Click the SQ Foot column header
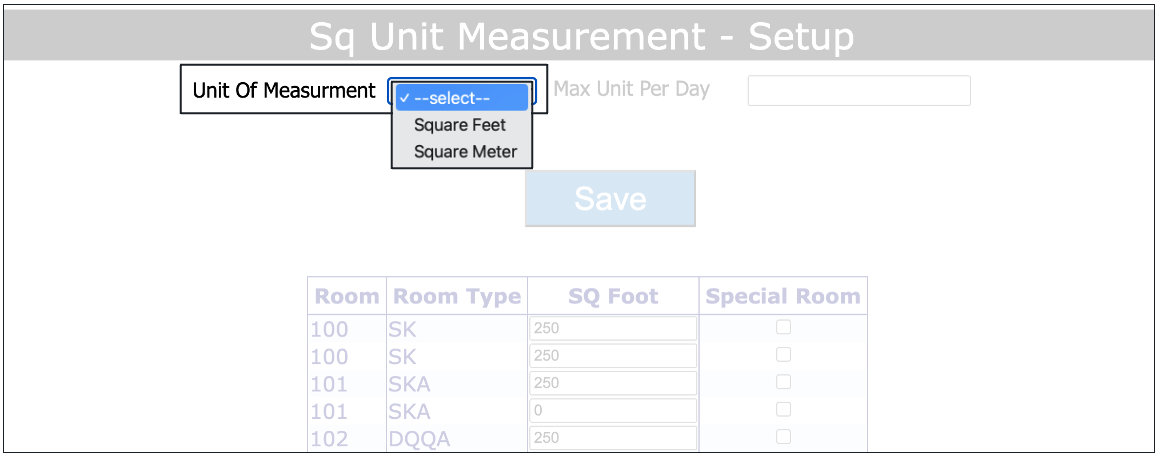This screenshot has width=1160, height=457. [613, 296]
